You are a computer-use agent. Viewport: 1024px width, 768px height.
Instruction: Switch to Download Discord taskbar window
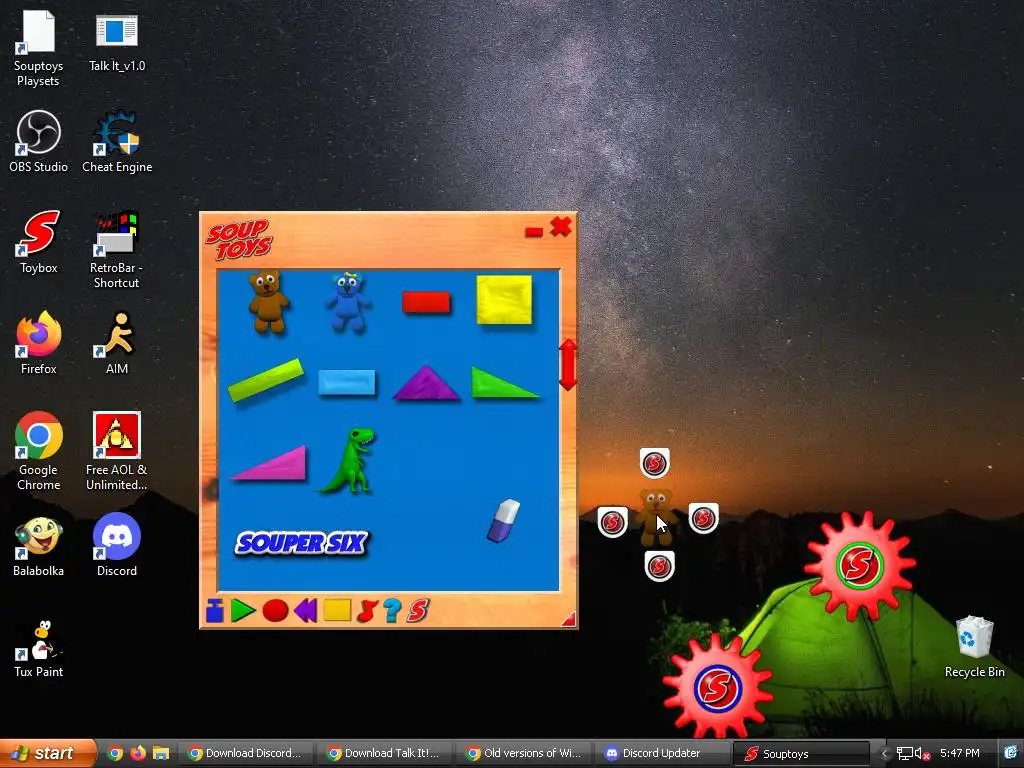246,753
